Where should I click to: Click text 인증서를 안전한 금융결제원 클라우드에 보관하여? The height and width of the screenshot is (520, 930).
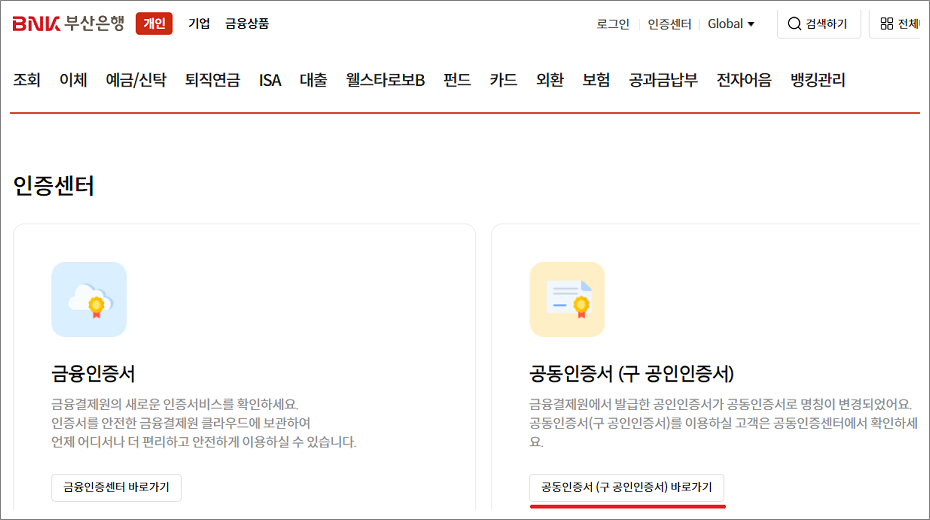pyautogui.click(x=181, y=423)
